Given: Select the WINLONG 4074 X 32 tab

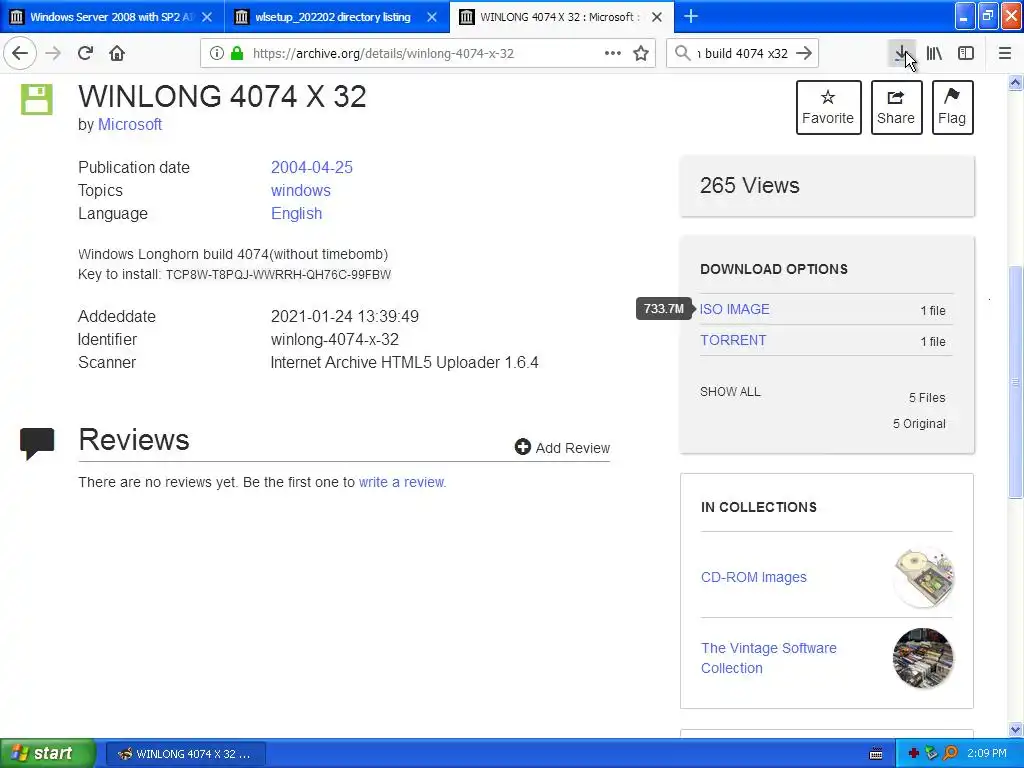Looking at the screenshot, I should (x=559, y=17).
